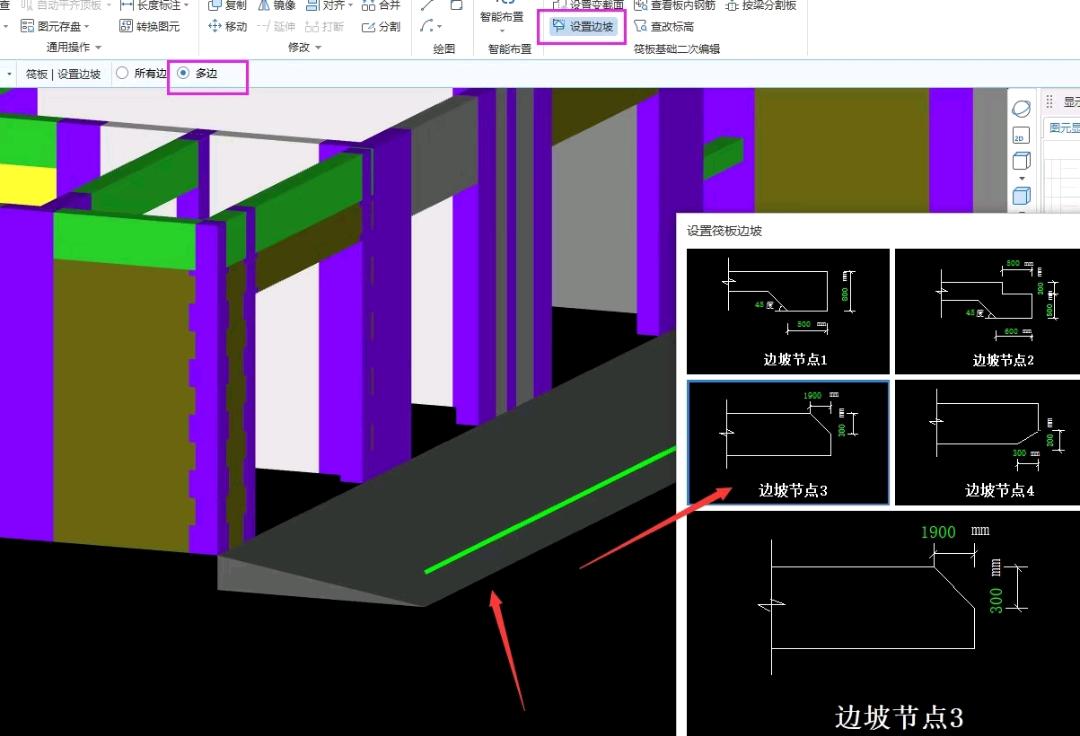Click the 显示 panel drag-handle dots
This screenshot has width=1080, height=736.
[1049, 102]
